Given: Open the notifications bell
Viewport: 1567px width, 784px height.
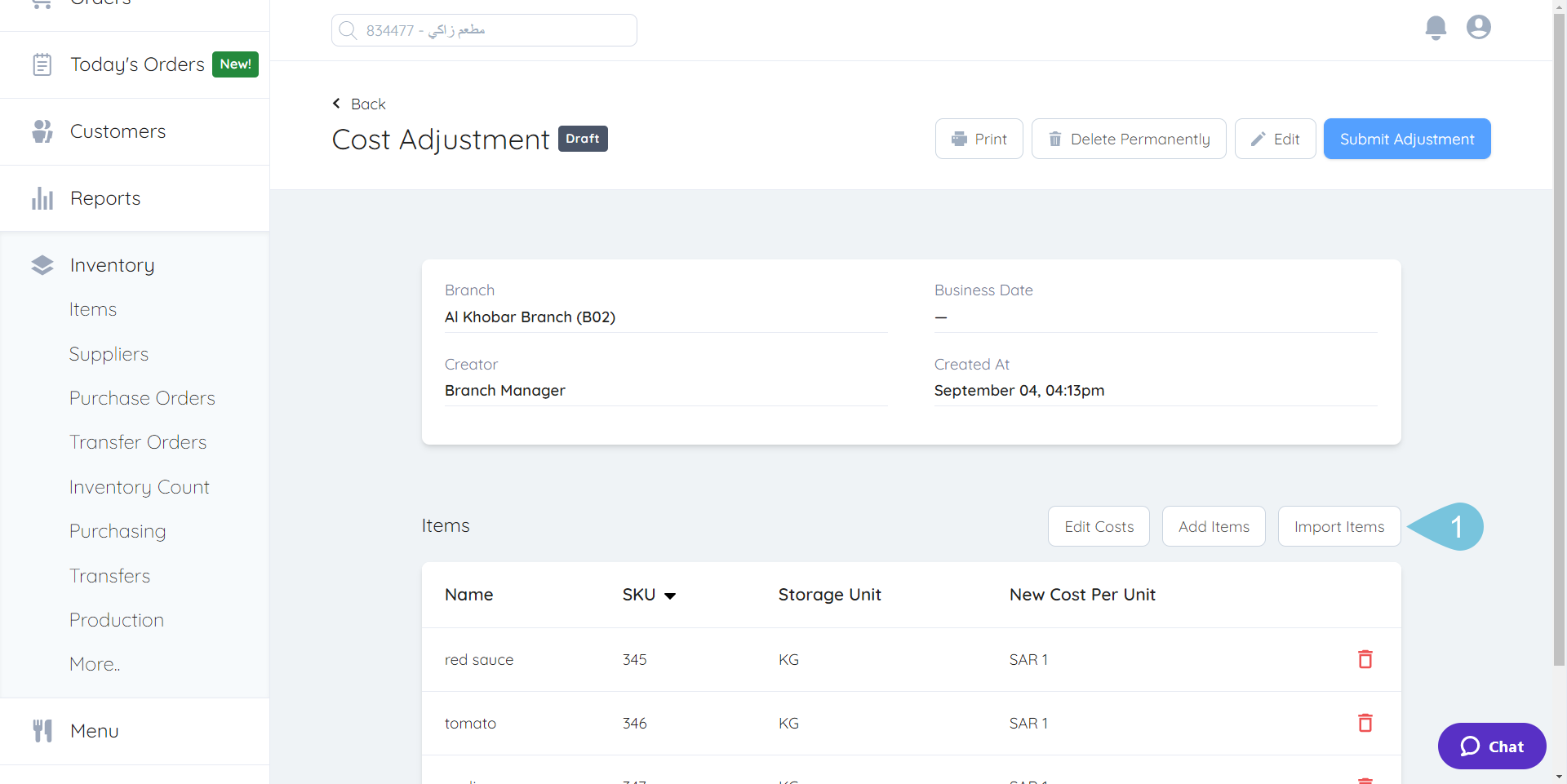Looking at the screenshot, I should click(x=1436, y=27).
